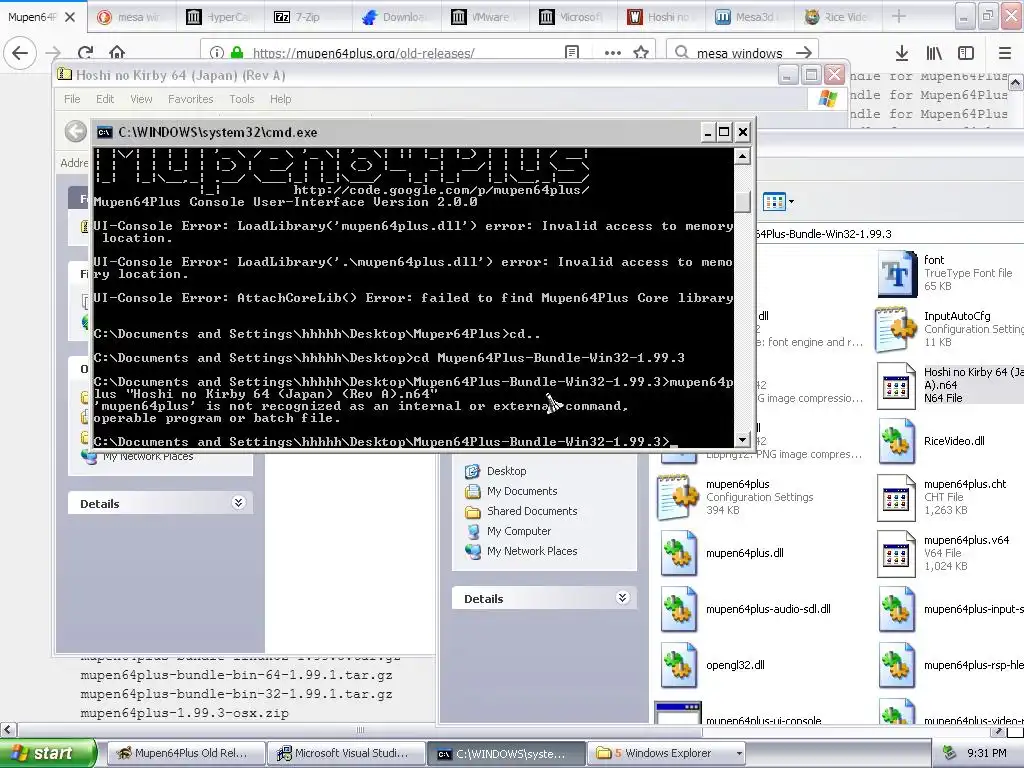The image size is (1024, 768).
Task: Select mupen64plus.v64 file icon
Action: (x=896, y=554)
